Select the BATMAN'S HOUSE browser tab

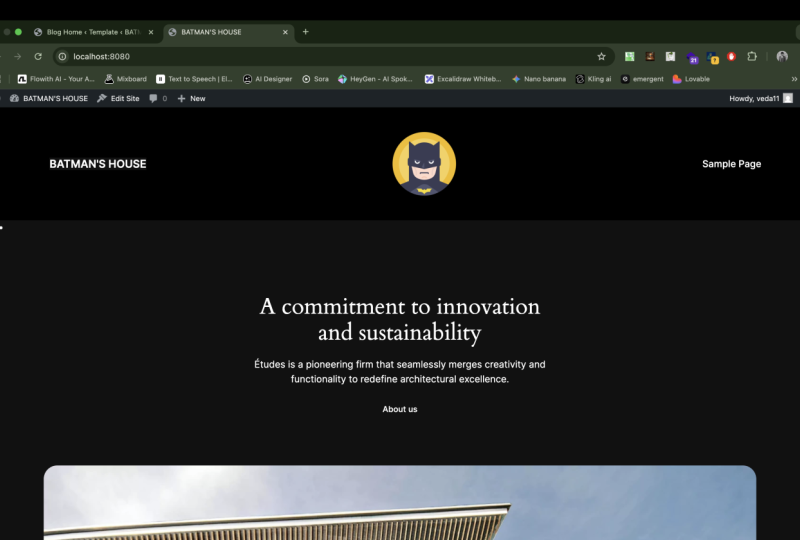point(229,32)
